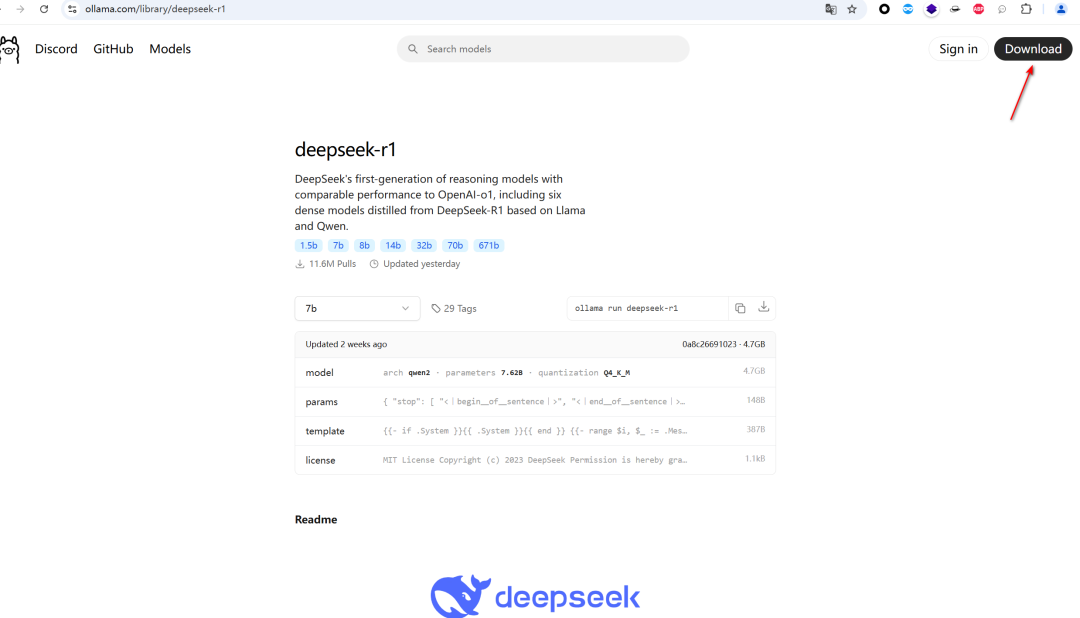Click the magnifier icon in search box
This screenshot has width=1080, height=618.
pos(413,49)
